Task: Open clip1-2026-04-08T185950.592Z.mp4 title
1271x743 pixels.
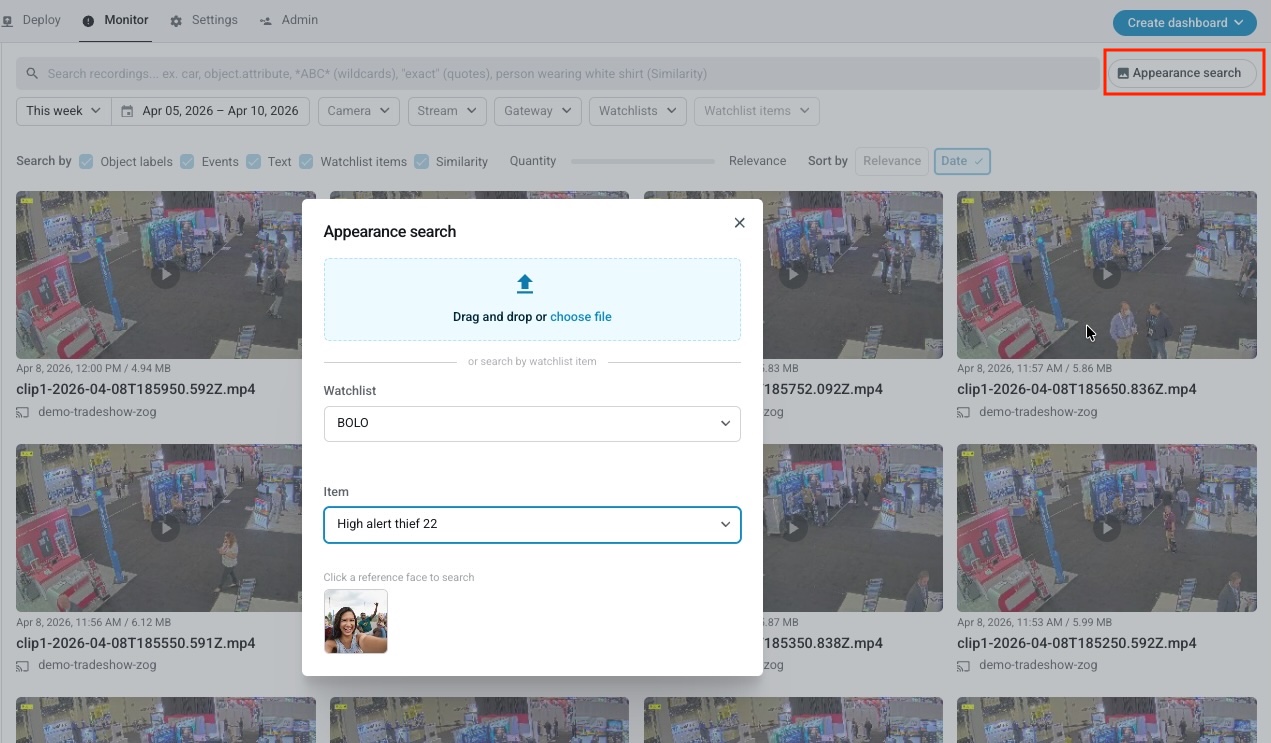Action: pyautogui.click(x=136, y=389)
